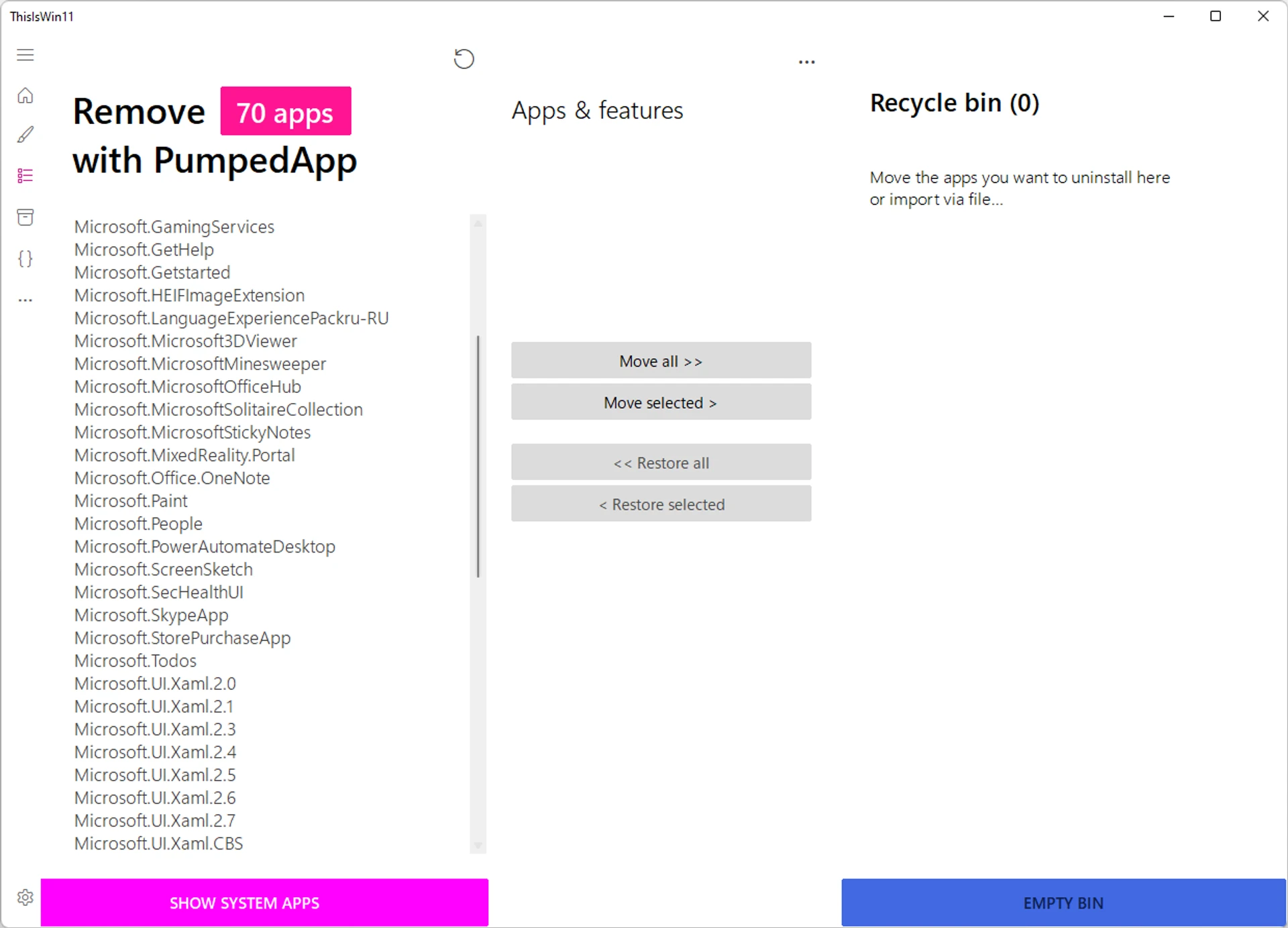Open the hamburger navigation menu

(25, 55)
